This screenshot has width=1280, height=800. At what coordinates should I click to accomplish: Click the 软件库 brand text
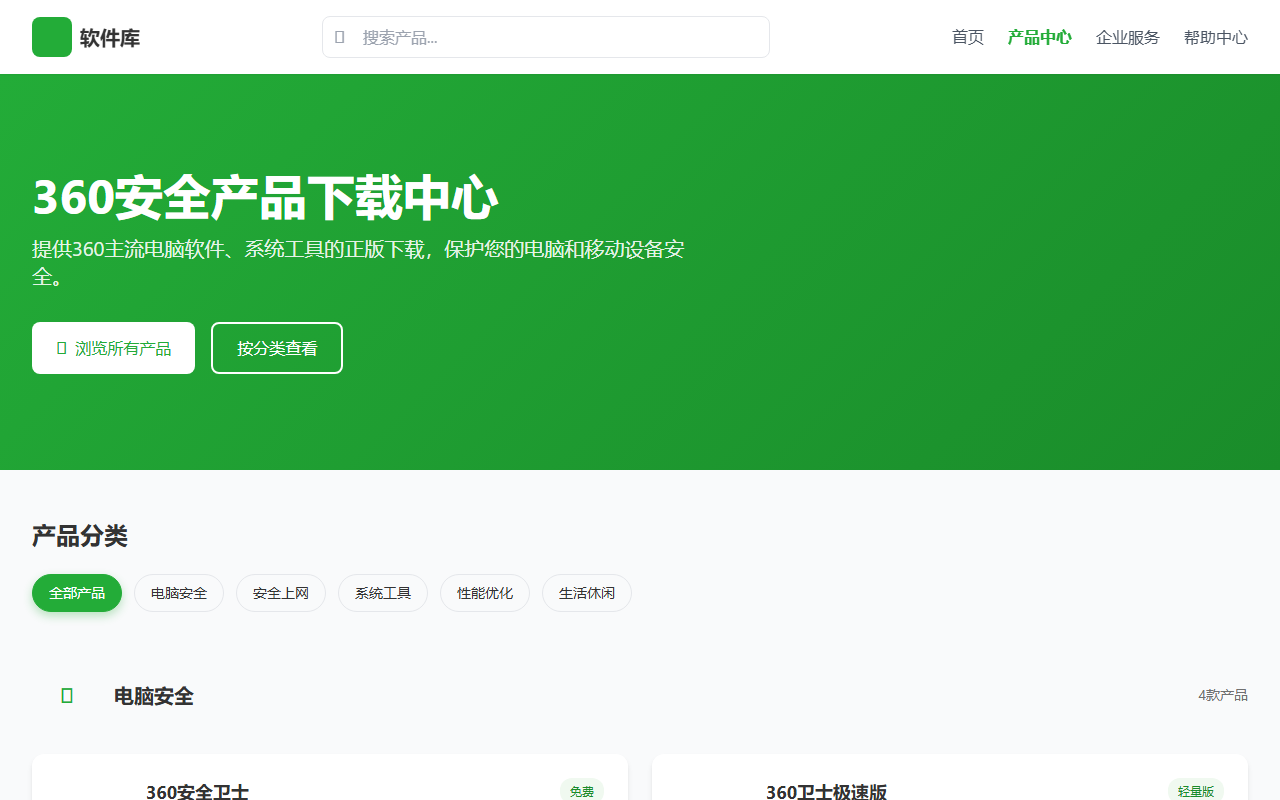tap(110, 38)
